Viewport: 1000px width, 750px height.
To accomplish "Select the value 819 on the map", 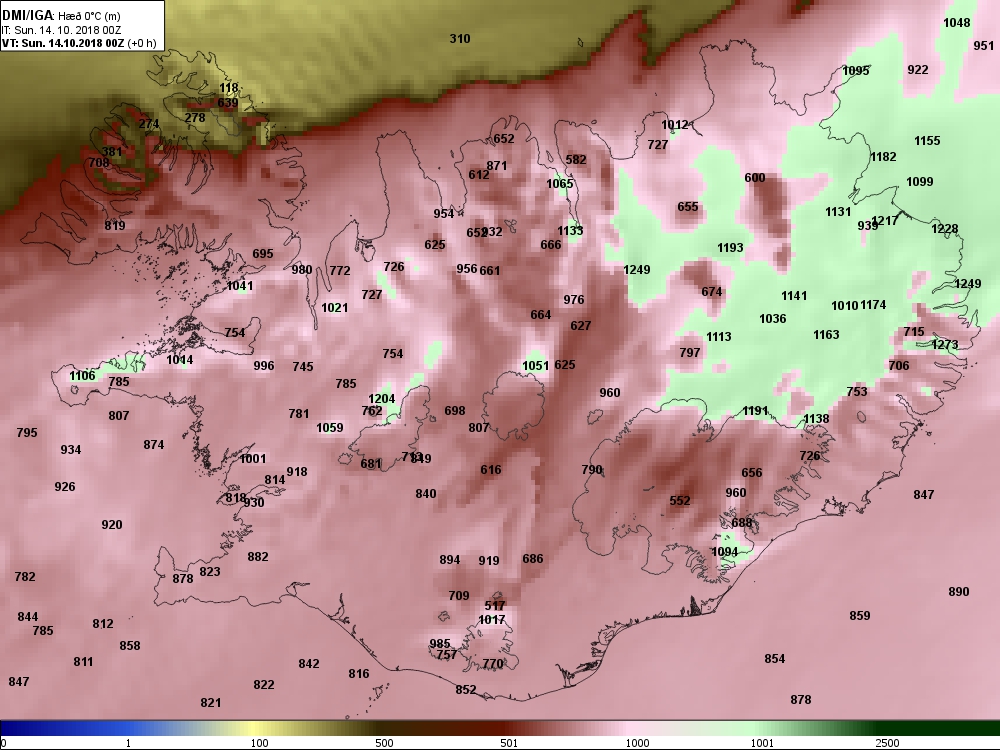I will pyautogui.click(x=115, y=225).
